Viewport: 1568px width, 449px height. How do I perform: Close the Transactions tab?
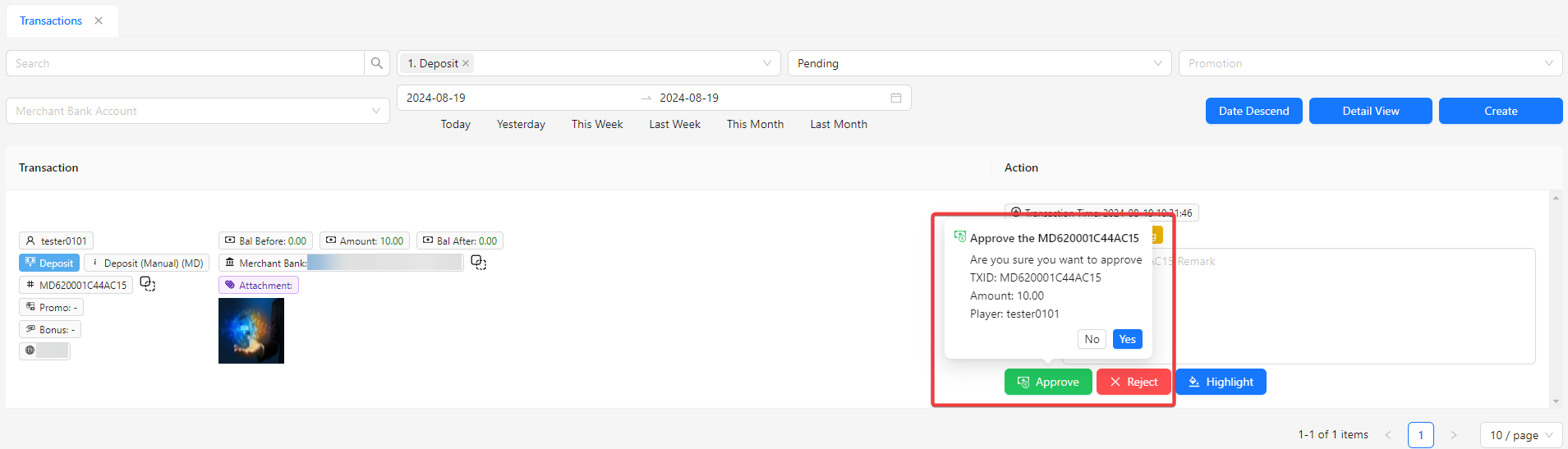[99, 21]
